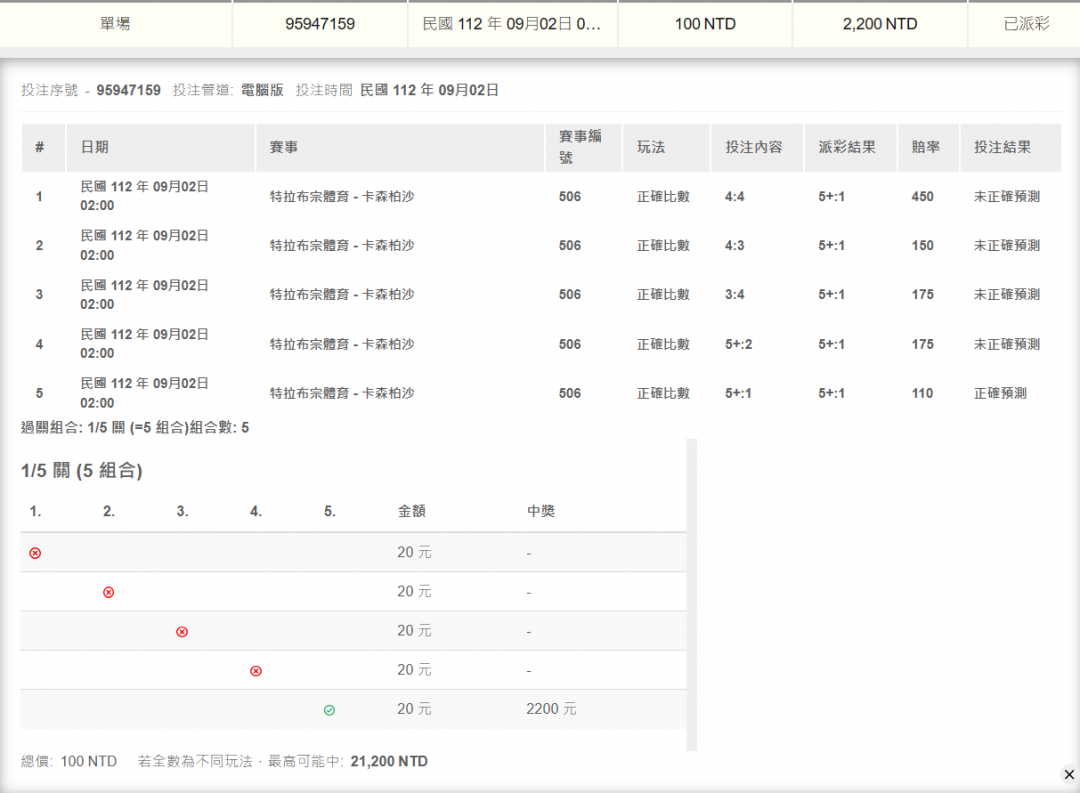
Task: Click the 派彩結果 column header
Action: pyautogui.click(x=851, y=147)
